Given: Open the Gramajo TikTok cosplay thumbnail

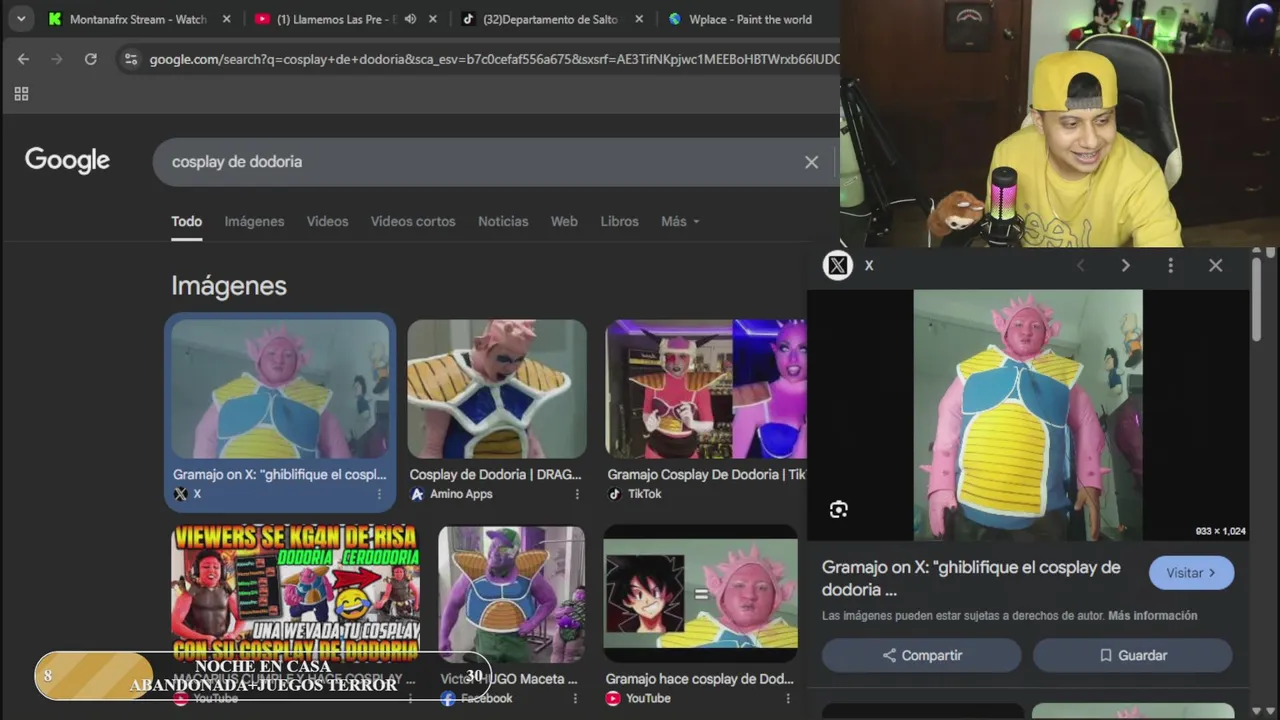Looking at the screenshot, I should [x=706, y=389].
